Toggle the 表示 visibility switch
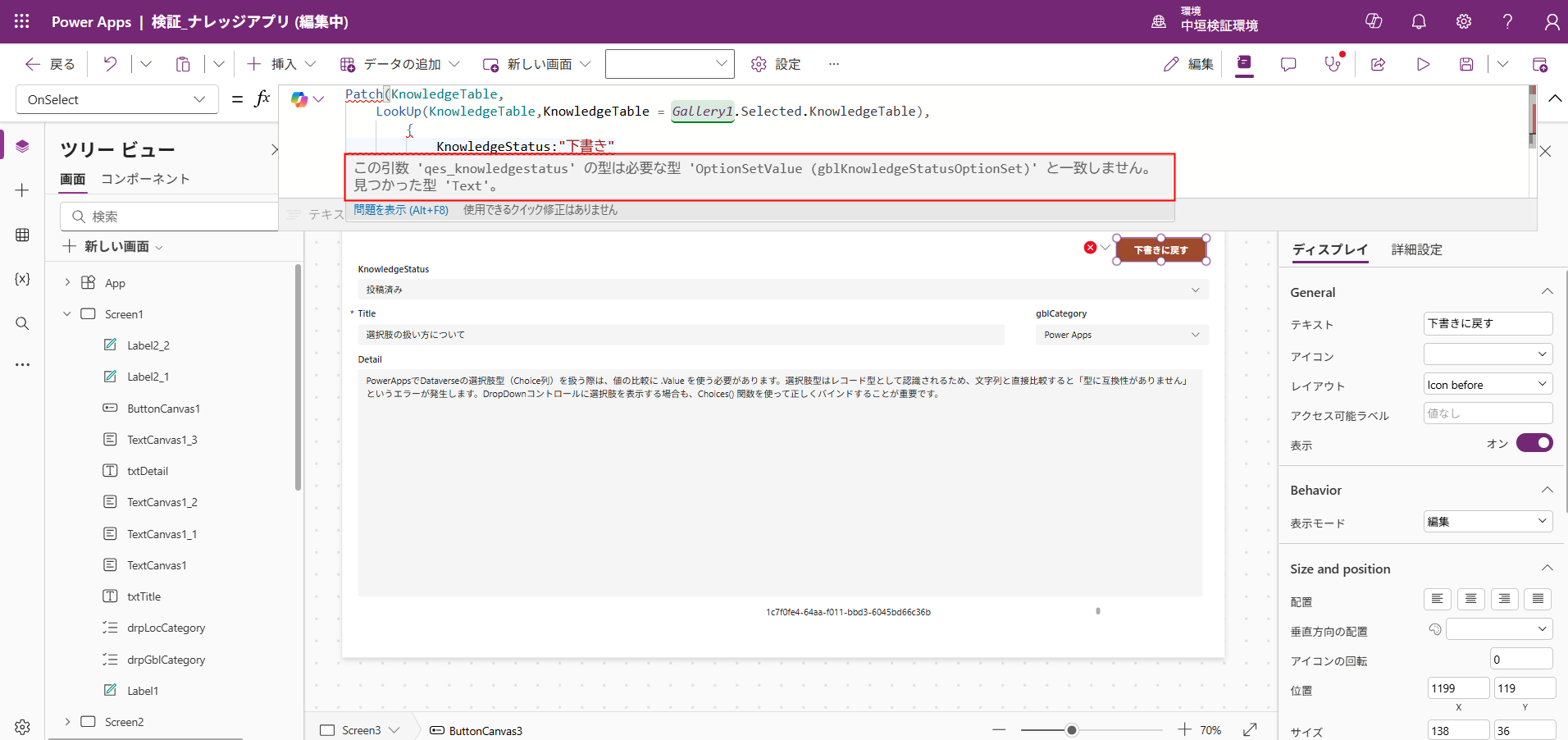The height and width of the screenshot is (740, 1568). pyautogui.click(x=1534, y=443)
